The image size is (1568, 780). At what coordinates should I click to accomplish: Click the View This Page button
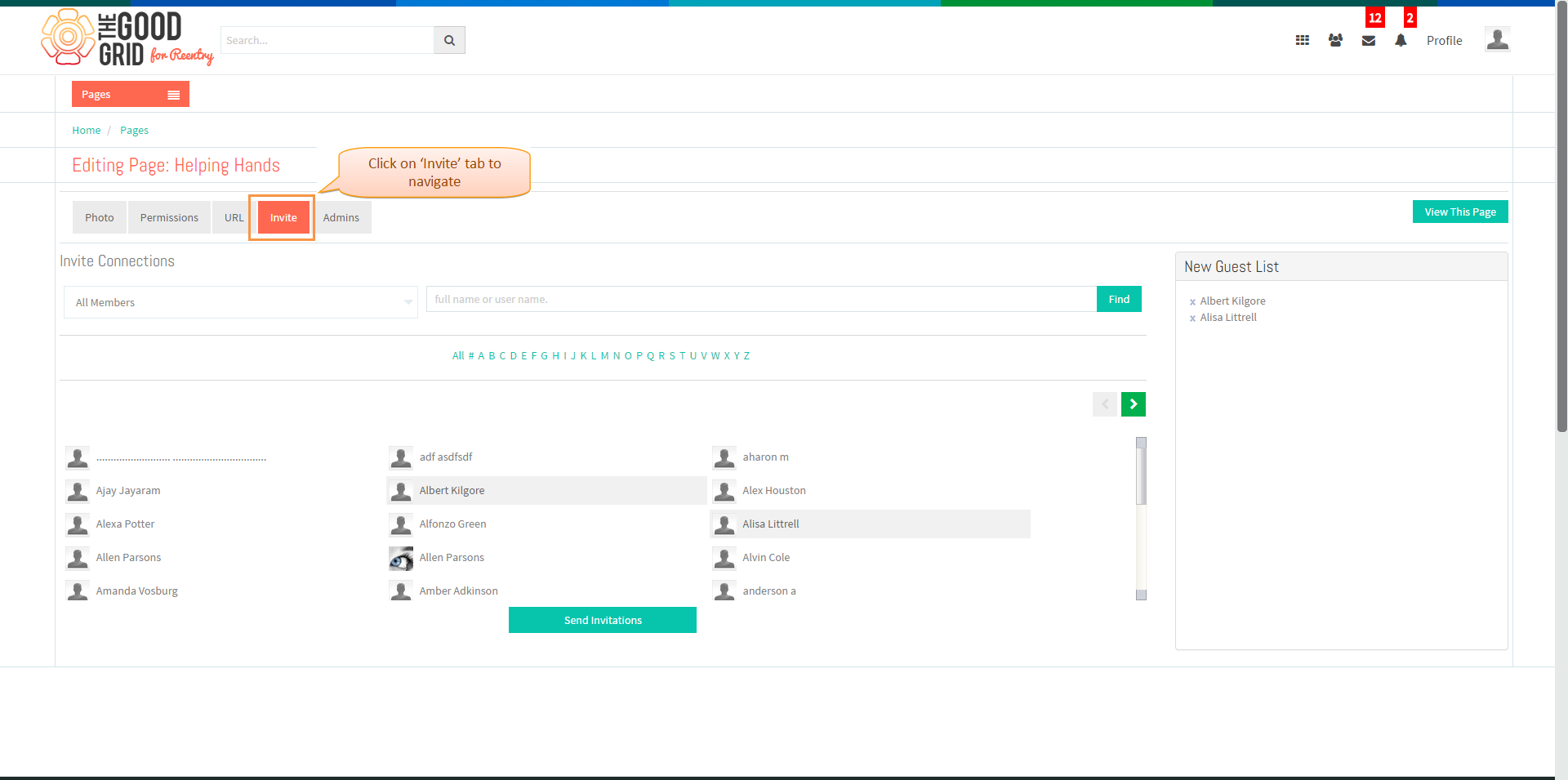[1460, 212]
